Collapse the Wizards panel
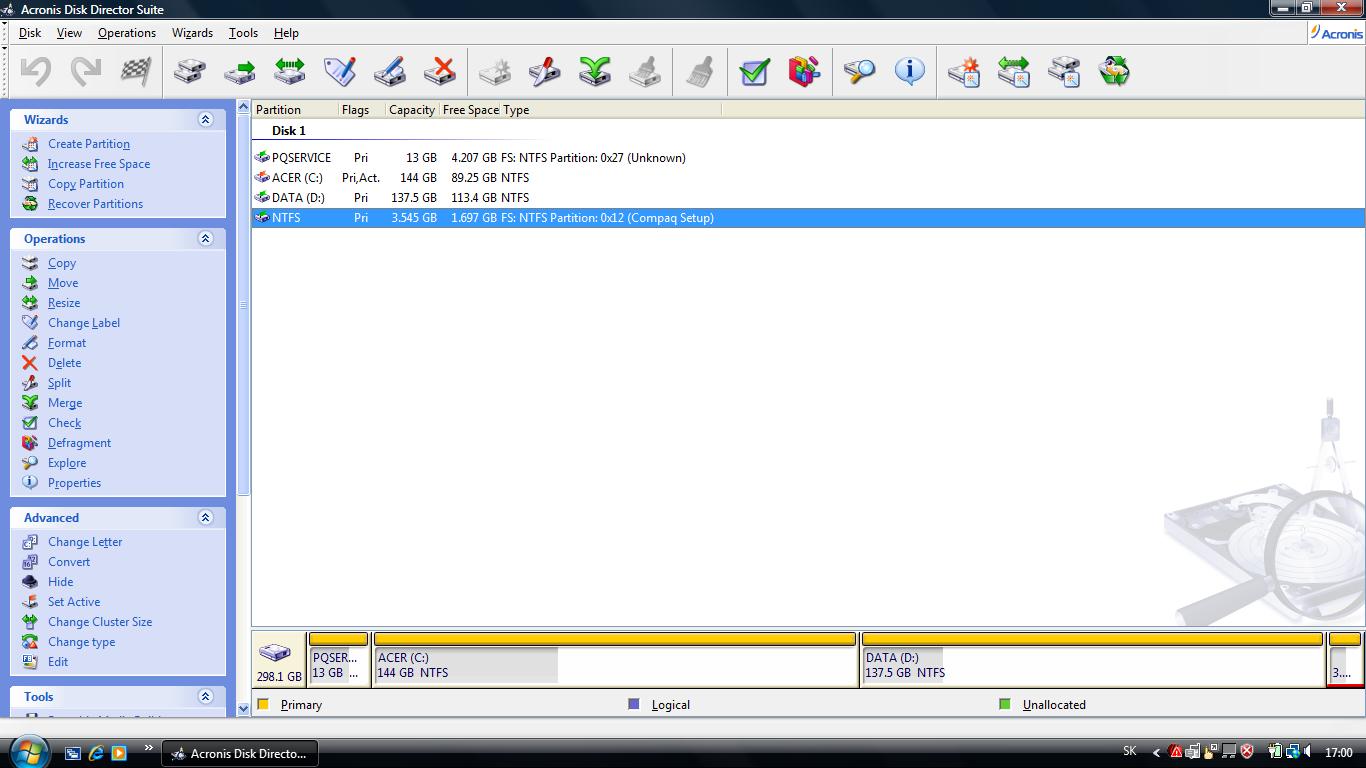 tap(206, 119)
